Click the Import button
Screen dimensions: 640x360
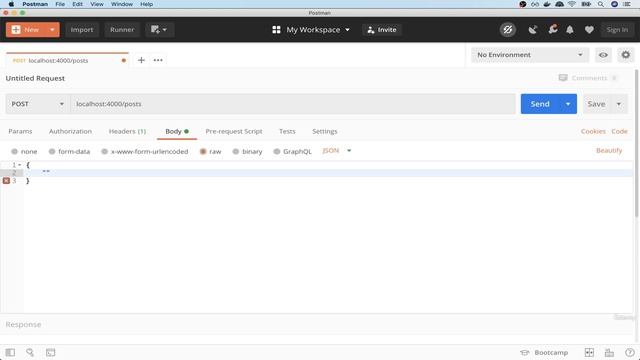pos(82,30)
